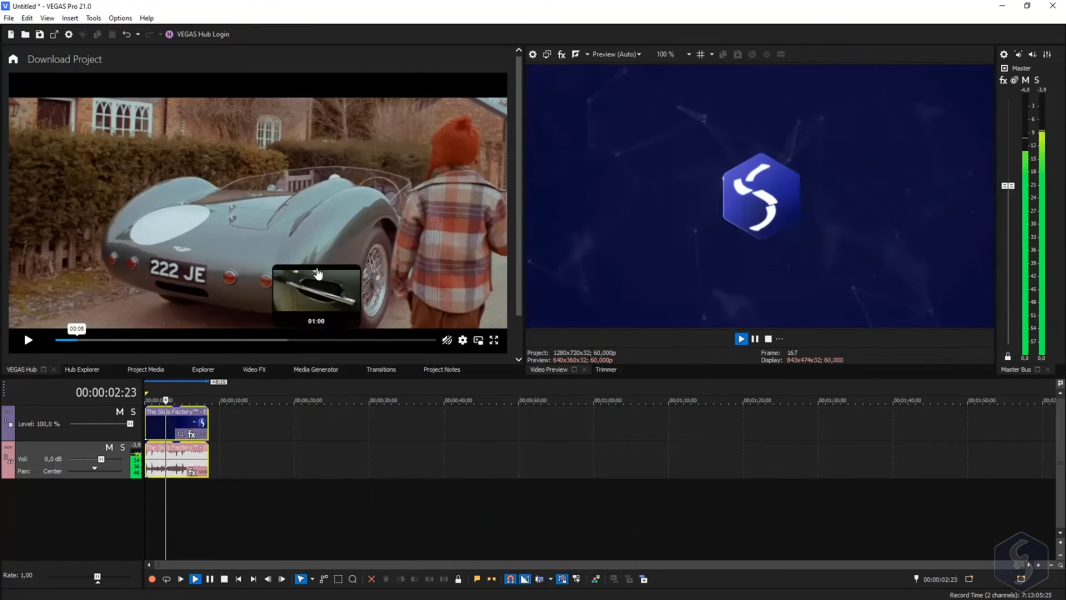Lock the selected event
1066x600 pixels.
tap(458, 580)
